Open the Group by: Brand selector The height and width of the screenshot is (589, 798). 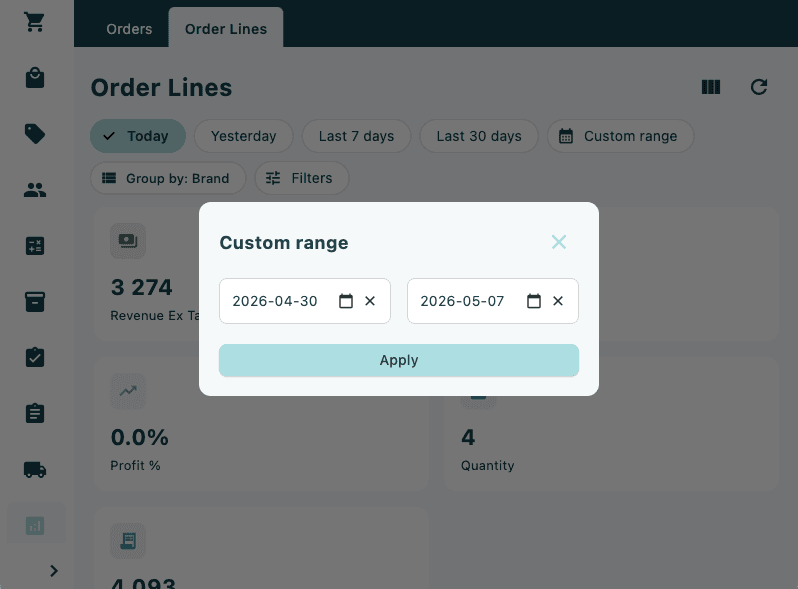coord(168,178)
